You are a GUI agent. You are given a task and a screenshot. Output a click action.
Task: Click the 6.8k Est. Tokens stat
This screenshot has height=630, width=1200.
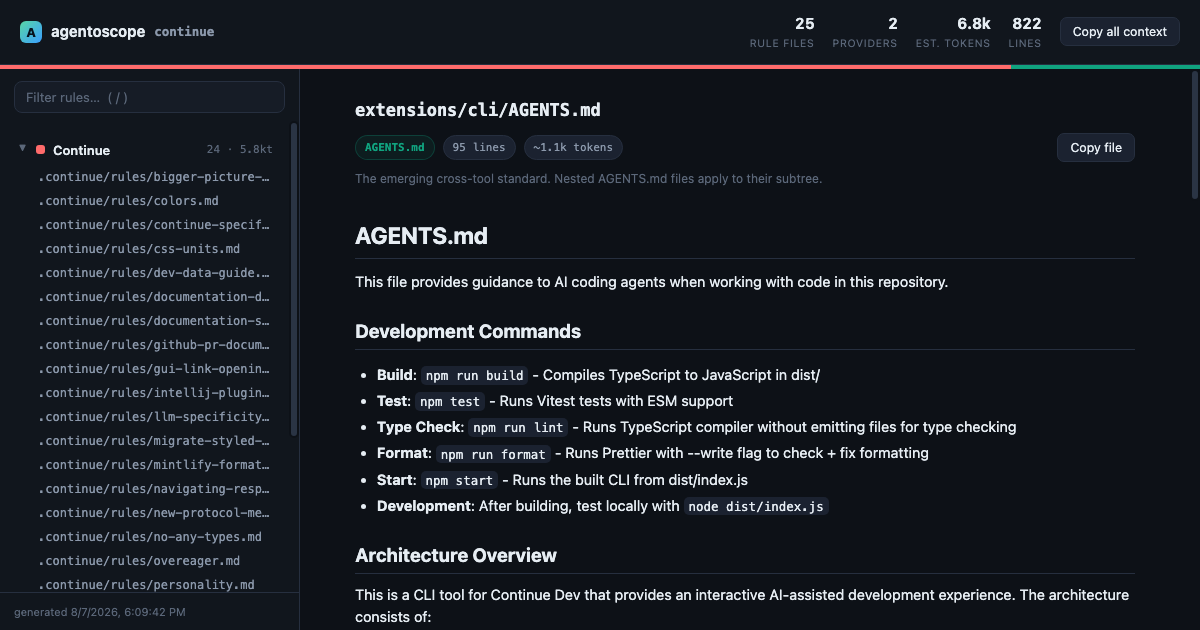[x=953, y=32]
